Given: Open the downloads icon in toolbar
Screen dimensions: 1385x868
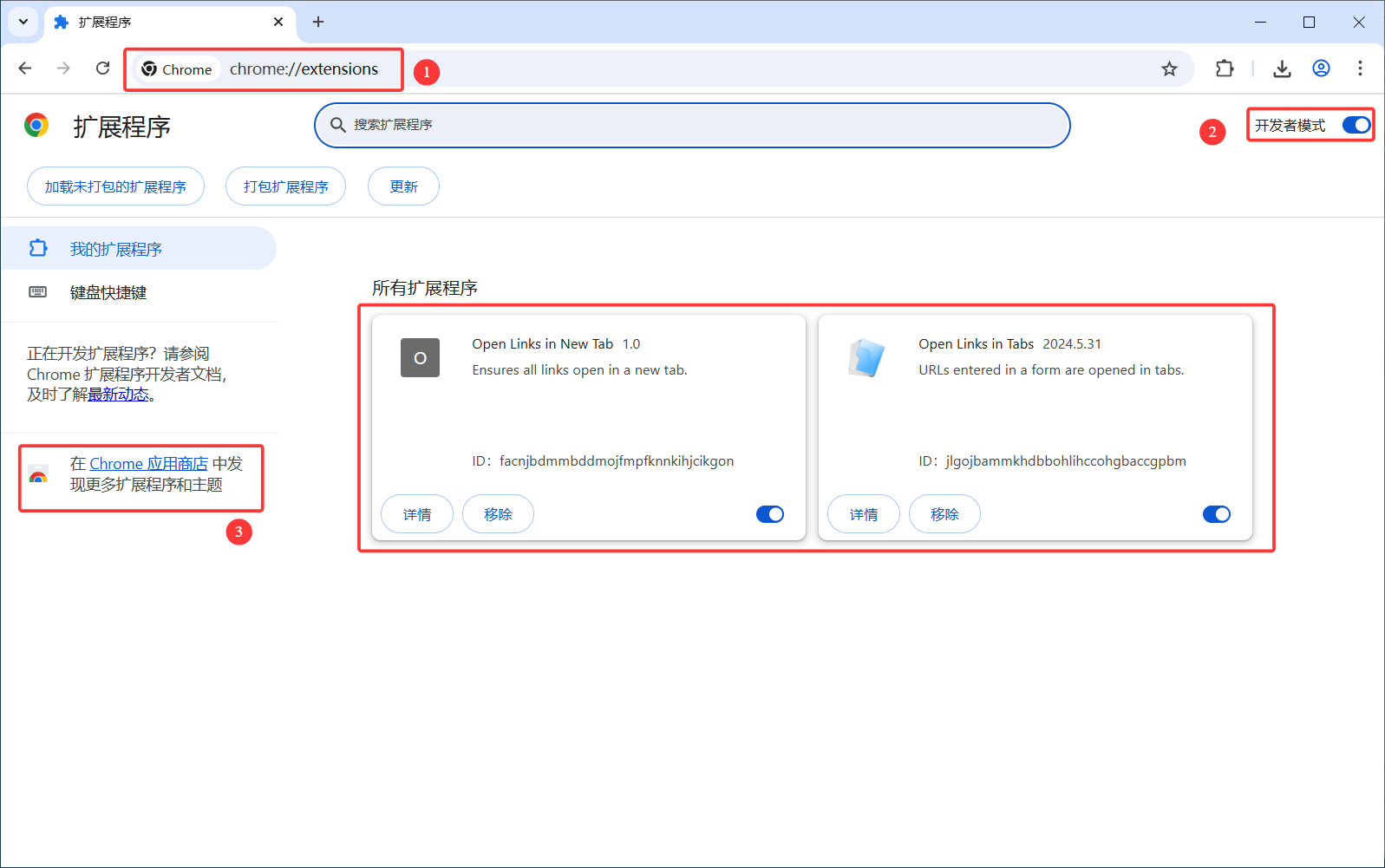Looking at the screenshot, I should pos(1282,69).
